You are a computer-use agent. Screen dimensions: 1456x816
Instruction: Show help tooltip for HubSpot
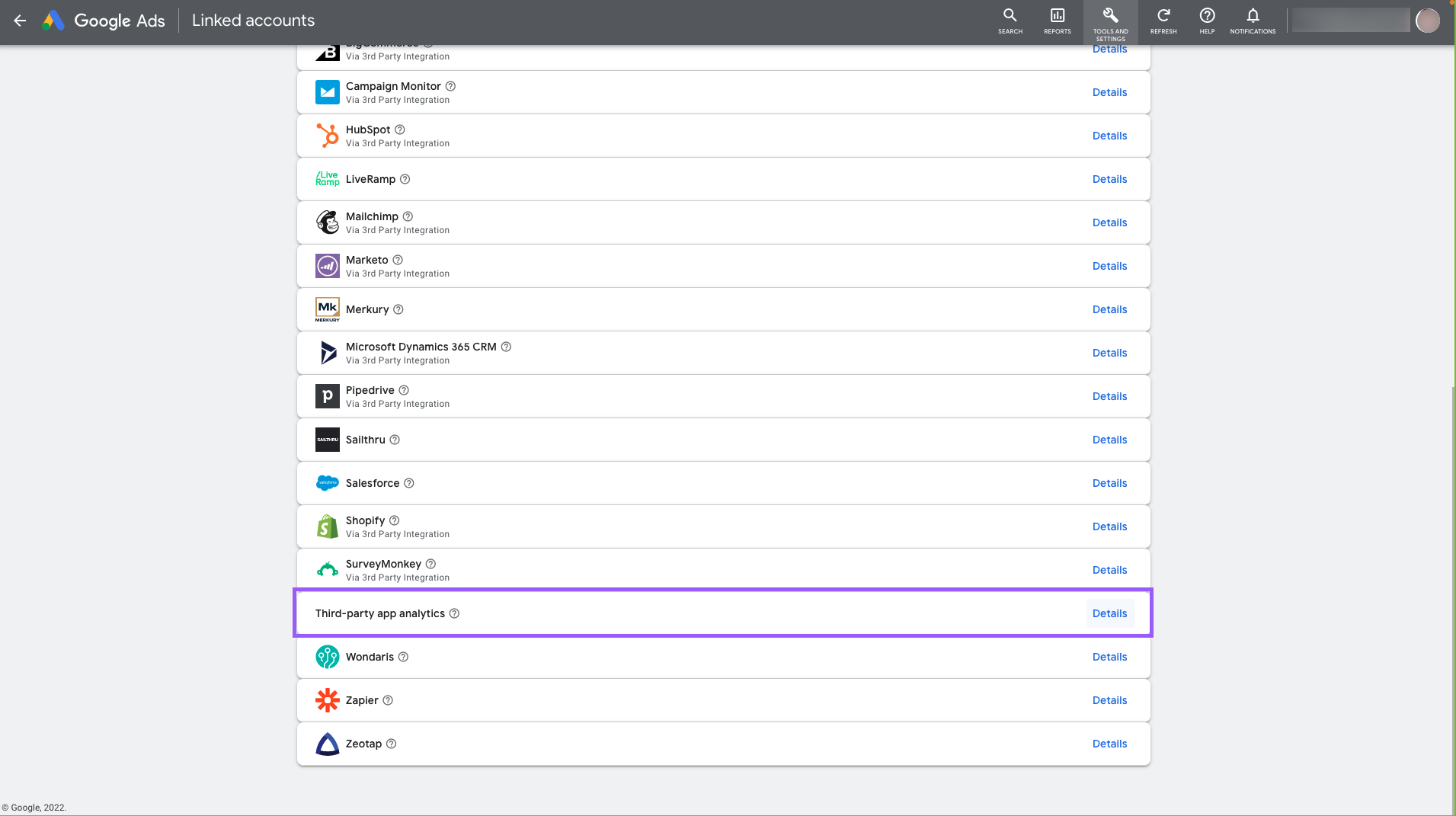pos(400,130)
